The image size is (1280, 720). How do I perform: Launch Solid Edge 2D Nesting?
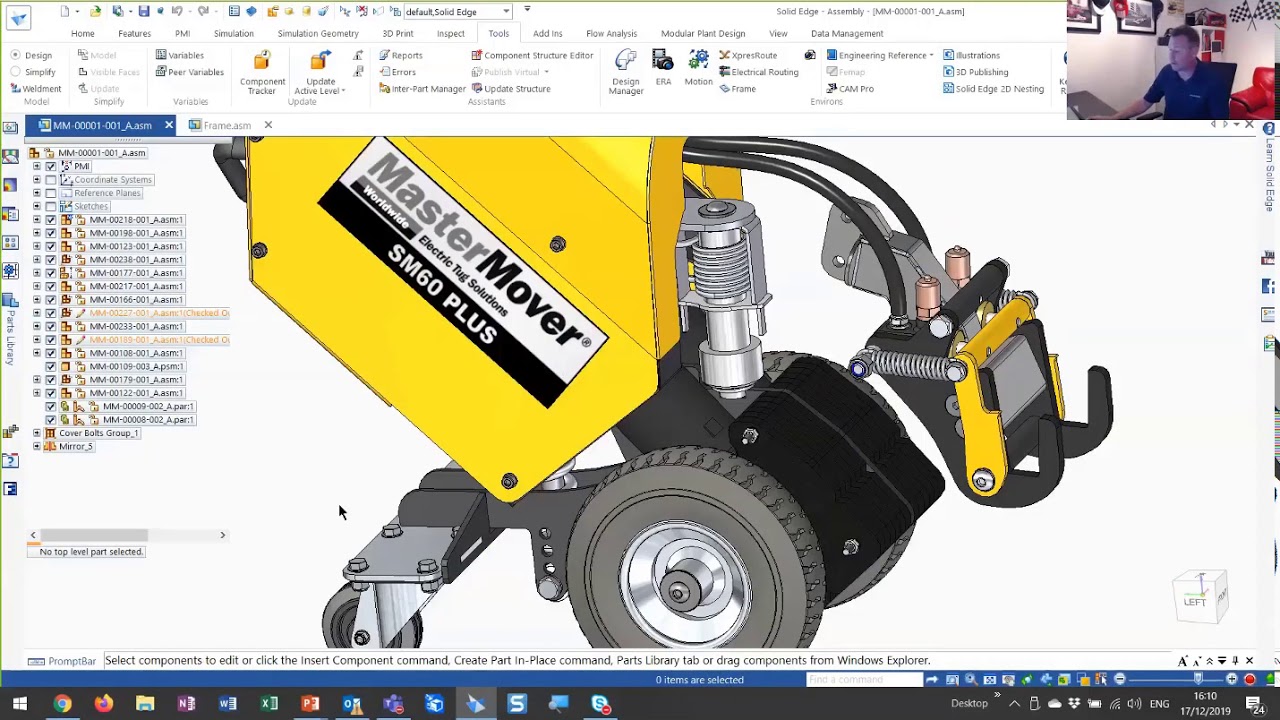[993, 89]
